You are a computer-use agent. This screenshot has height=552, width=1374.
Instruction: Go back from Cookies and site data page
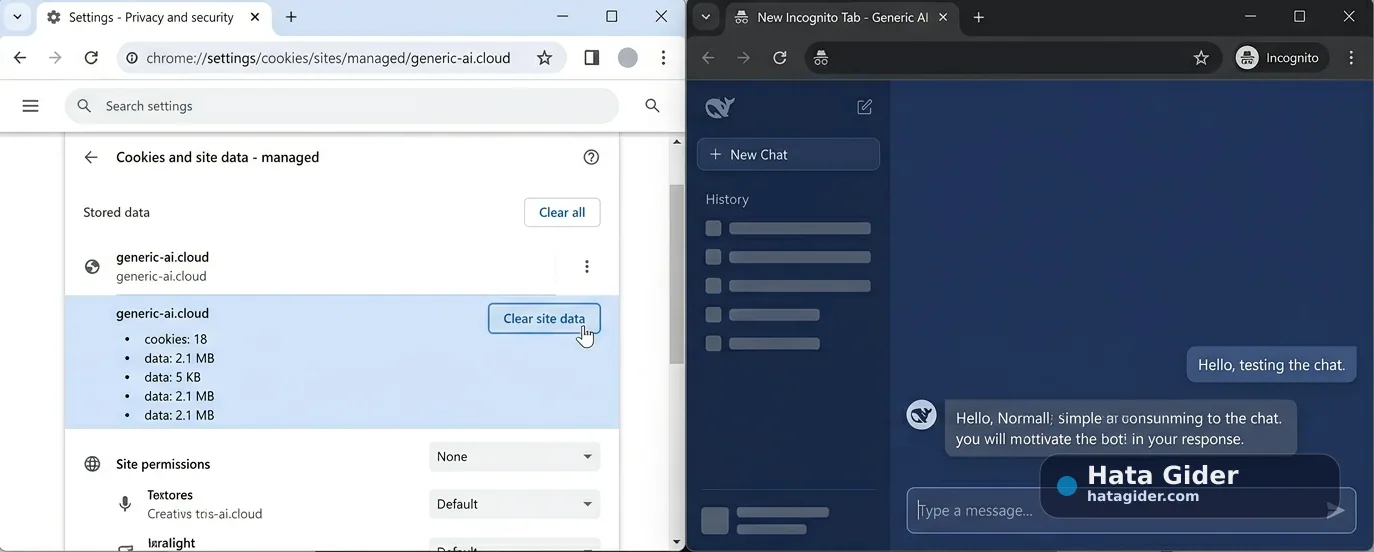[91, 157]
